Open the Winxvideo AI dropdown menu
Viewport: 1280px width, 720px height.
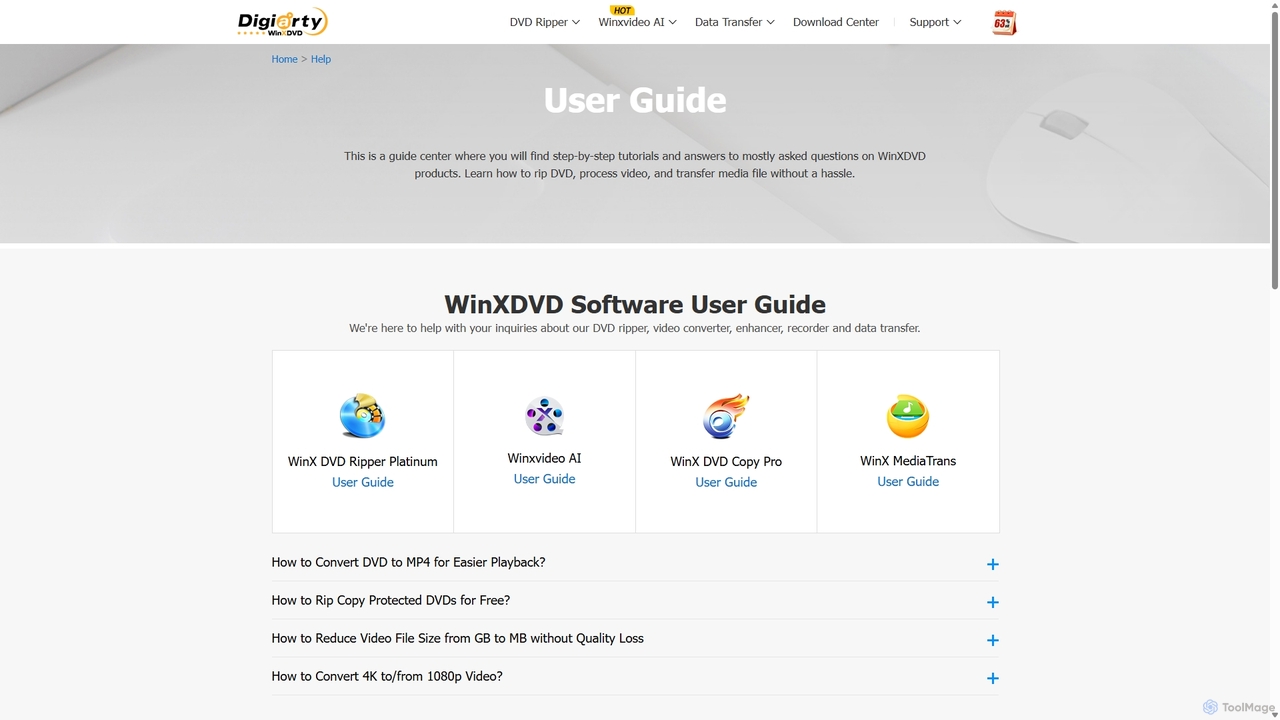click(x=637, y=22)
